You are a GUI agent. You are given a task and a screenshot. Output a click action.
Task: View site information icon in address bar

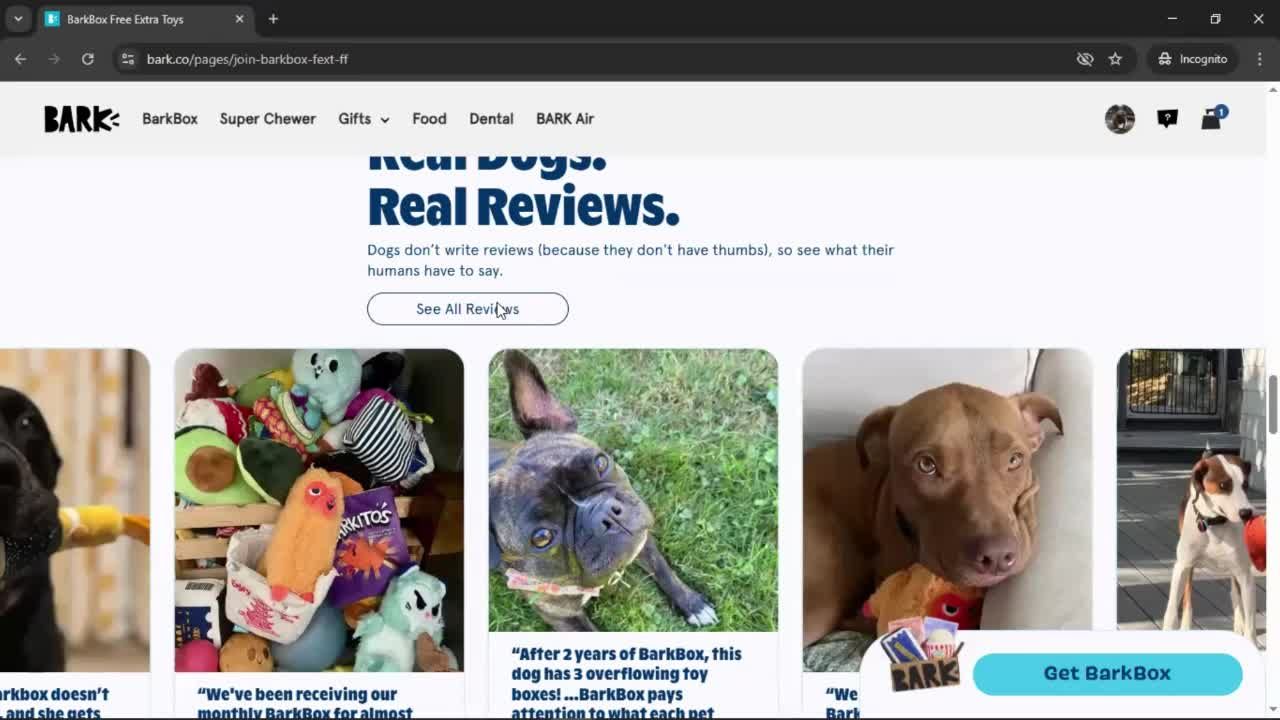(127, 59)
